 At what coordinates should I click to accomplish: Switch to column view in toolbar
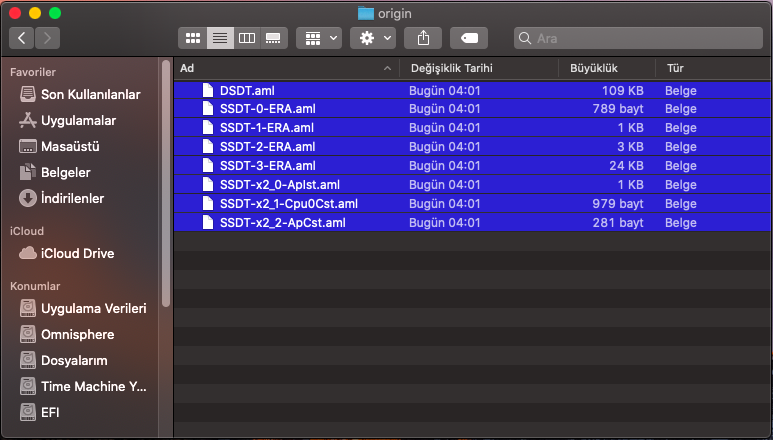(x=246, y=38)
